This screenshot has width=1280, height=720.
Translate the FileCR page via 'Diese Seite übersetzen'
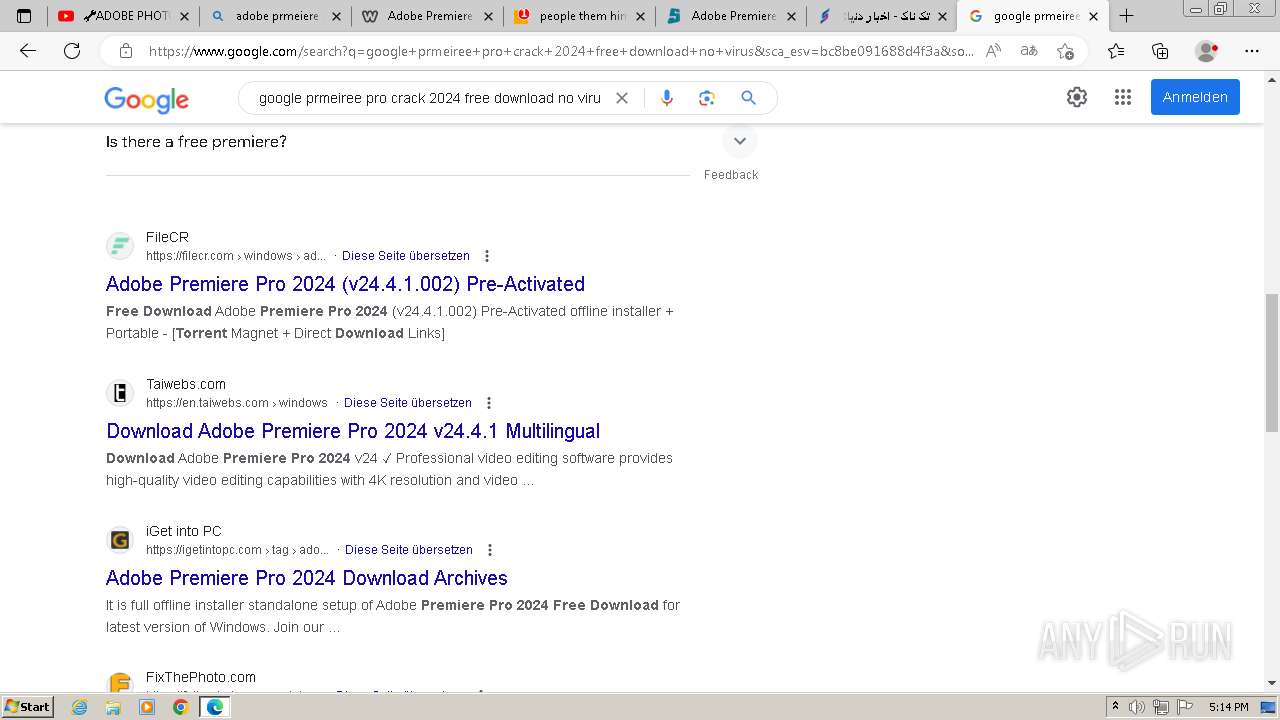point(406,256)
